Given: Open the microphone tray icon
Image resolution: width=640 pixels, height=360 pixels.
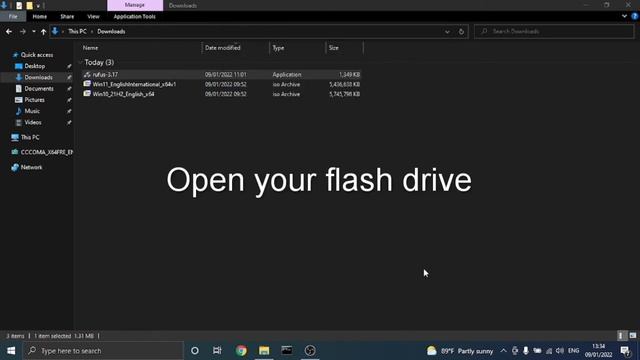Looking at the screenshot, I should (x=526, y=351).
